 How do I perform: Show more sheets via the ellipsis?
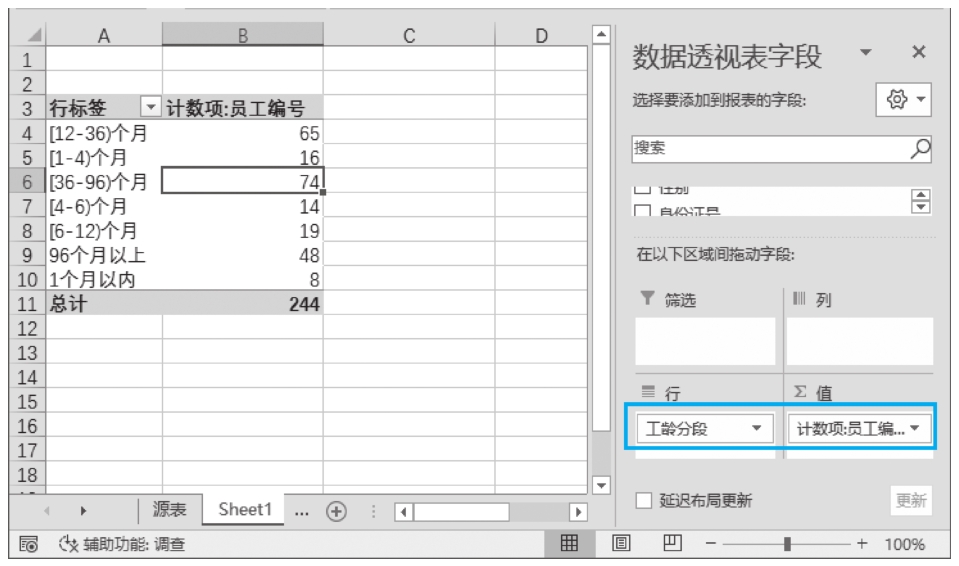(302, 512)
